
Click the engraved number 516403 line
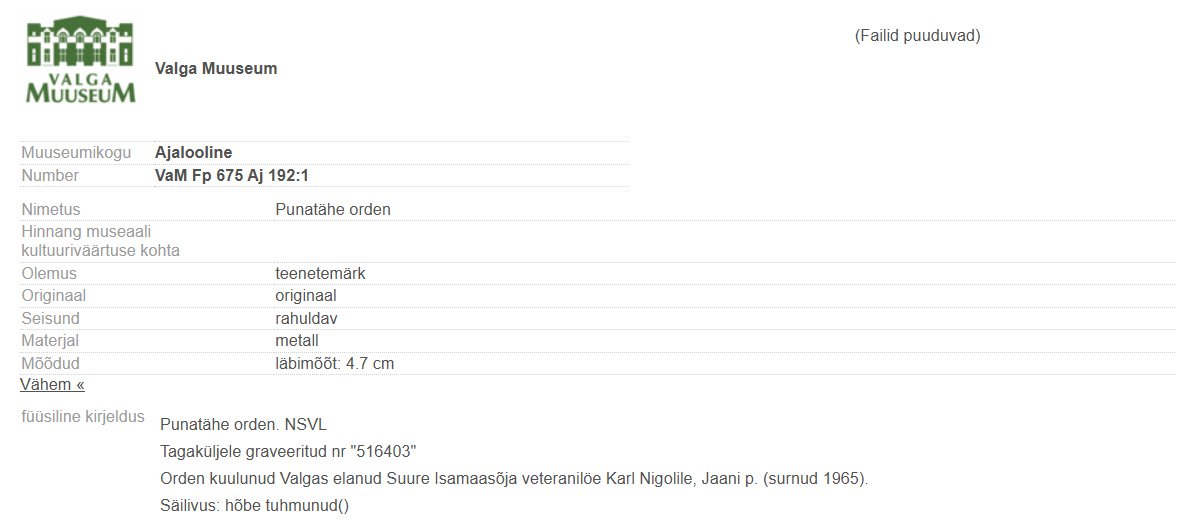click(x=288, y=452)
